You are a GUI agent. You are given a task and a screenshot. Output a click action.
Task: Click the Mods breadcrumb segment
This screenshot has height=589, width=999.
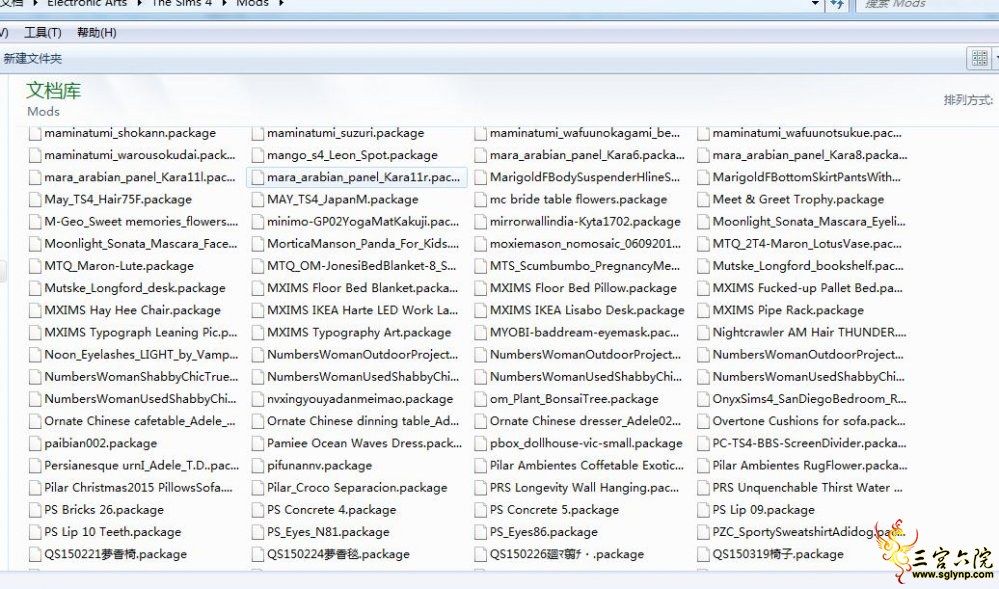coord(252,3)
